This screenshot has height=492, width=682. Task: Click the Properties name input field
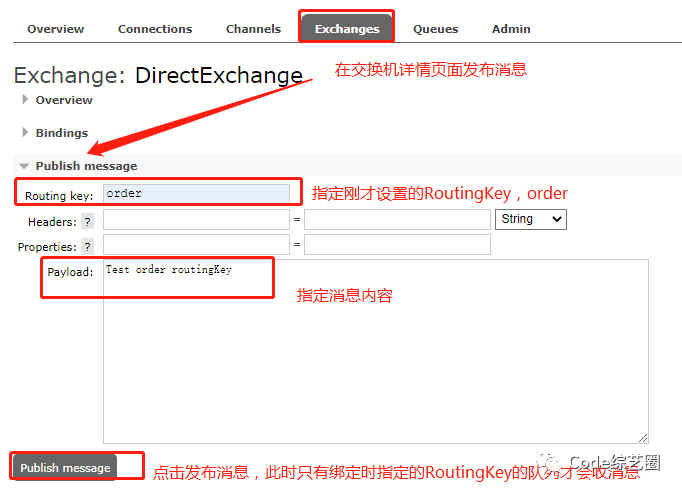[x=196, y=244]
